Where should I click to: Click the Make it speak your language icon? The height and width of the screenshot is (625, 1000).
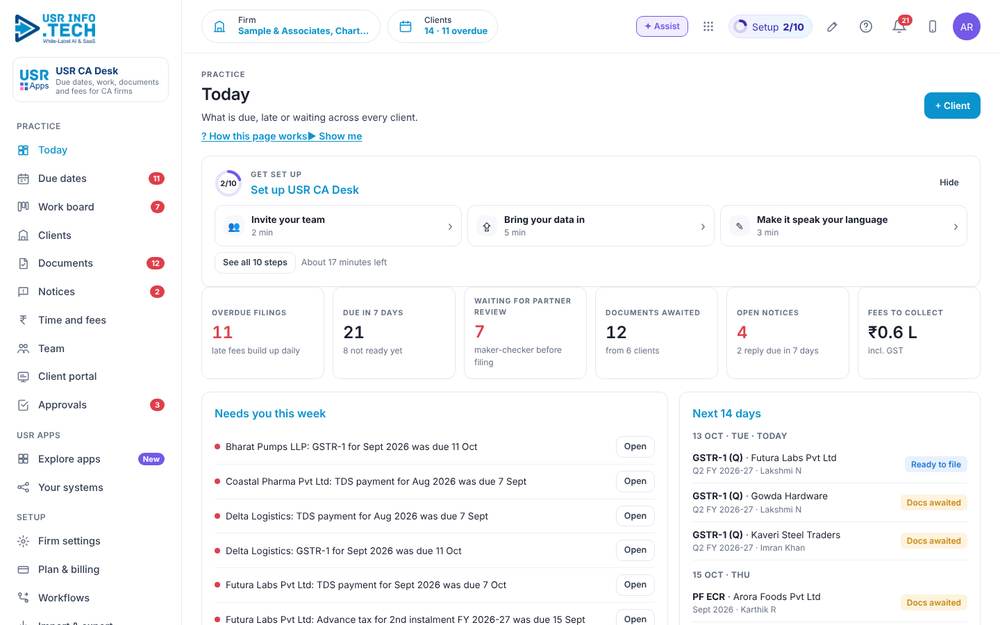click(740, 226)
